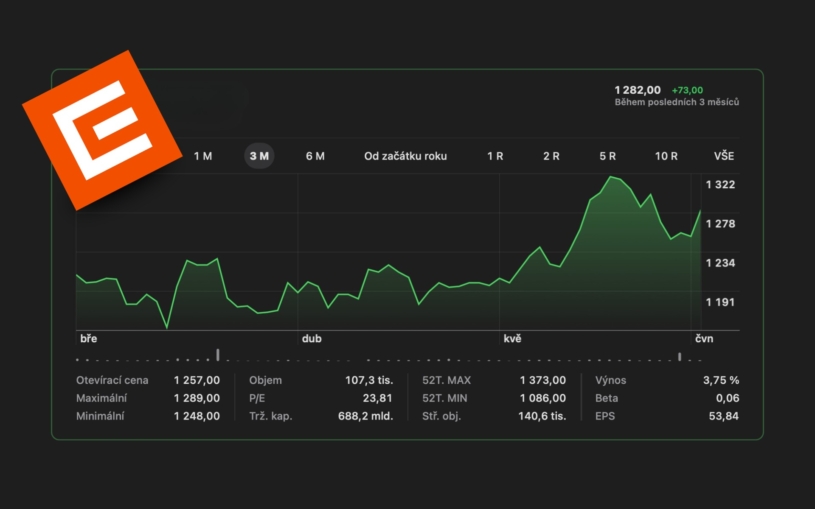Click the kvě month axis label
This screenshot has height=509, width=815.
tap(512, 338)
